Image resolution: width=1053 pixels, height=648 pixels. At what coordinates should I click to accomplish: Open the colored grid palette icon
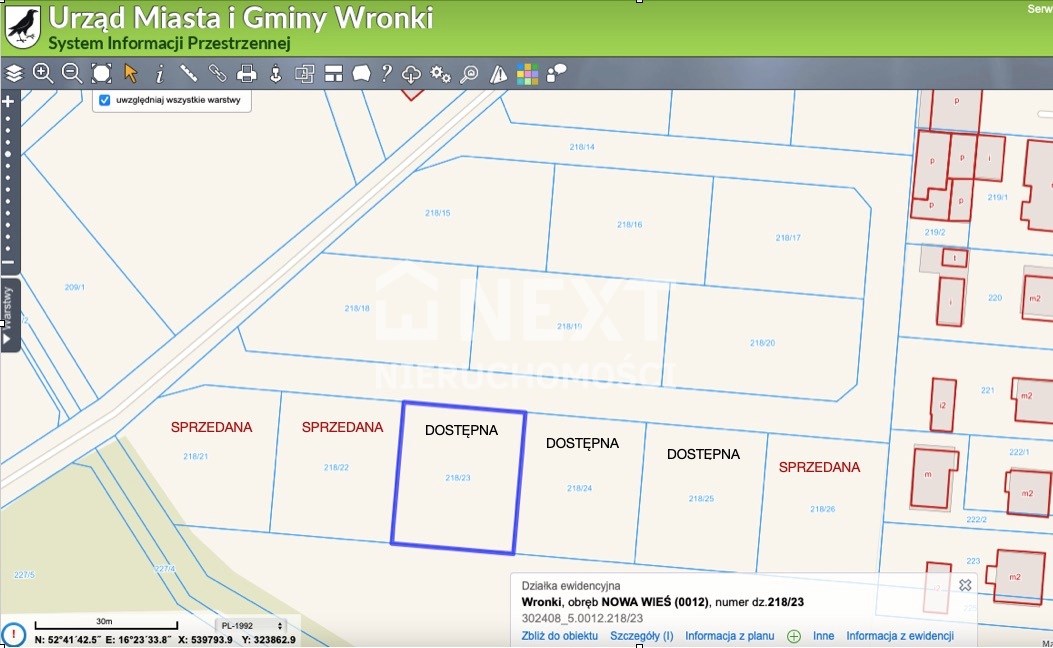tap(527, 73)
